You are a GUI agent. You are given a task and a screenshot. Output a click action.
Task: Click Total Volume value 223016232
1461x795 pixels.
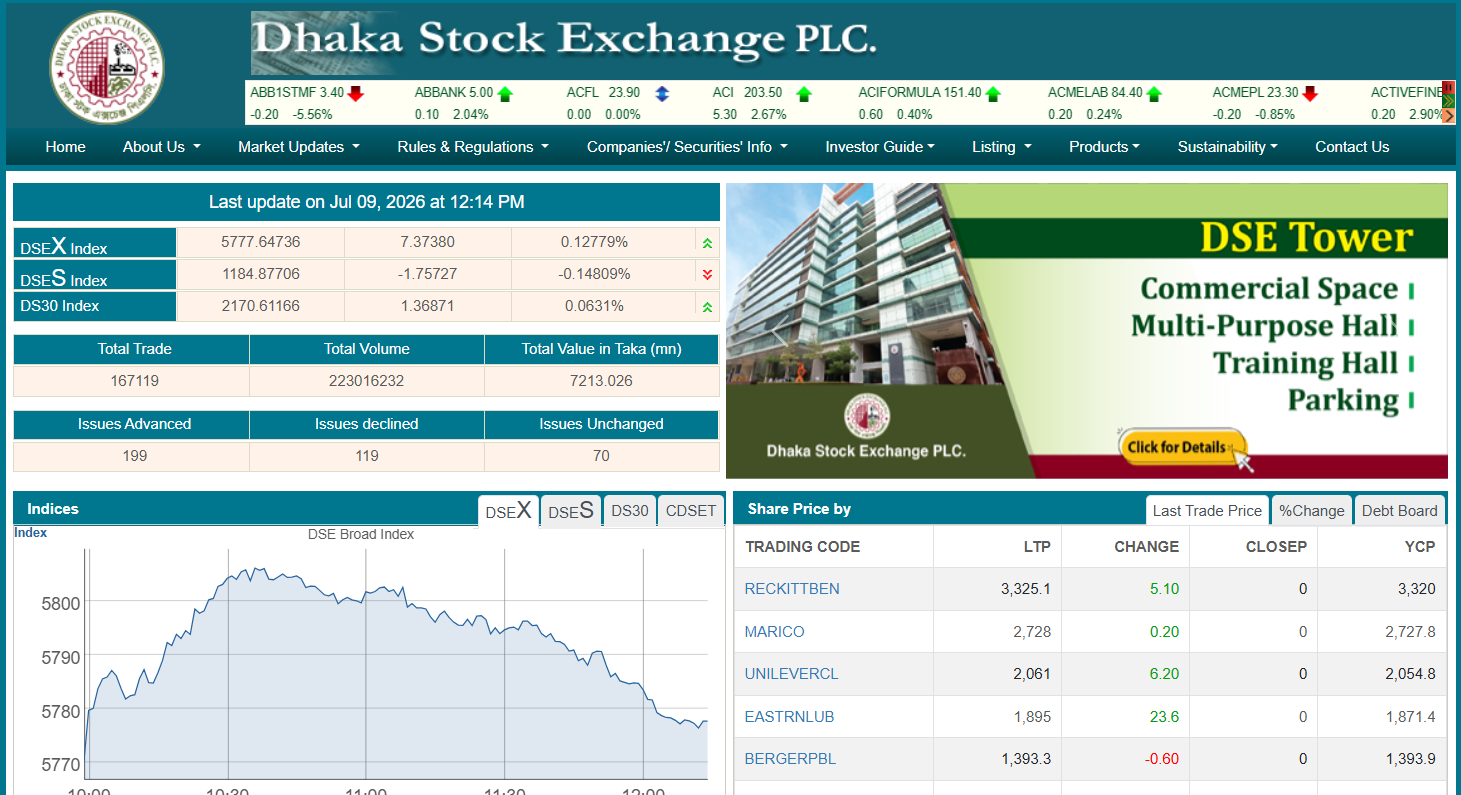[x=367, y=381]
